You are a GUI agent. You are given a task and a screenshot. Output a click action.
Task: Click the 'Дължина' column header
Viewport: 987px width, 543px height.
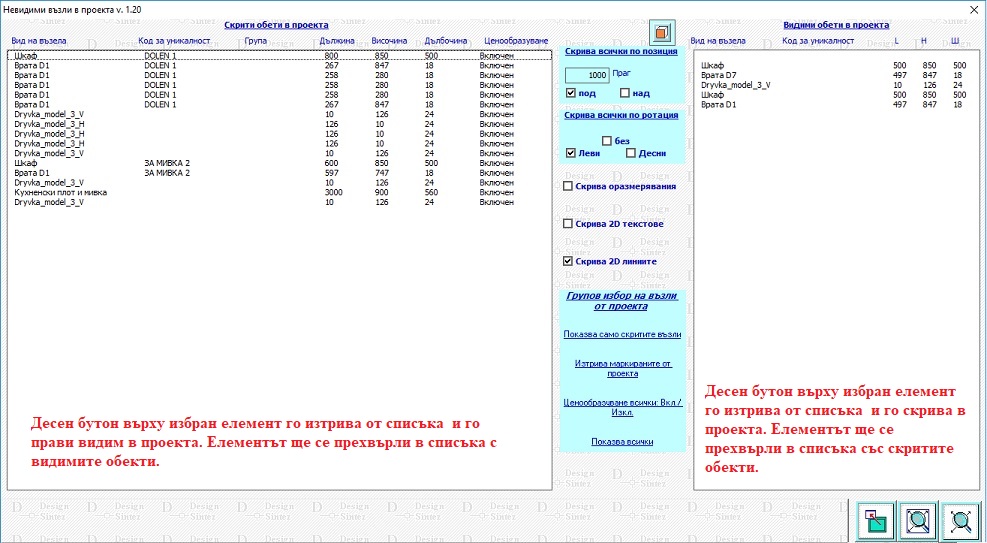click(337, 41)
